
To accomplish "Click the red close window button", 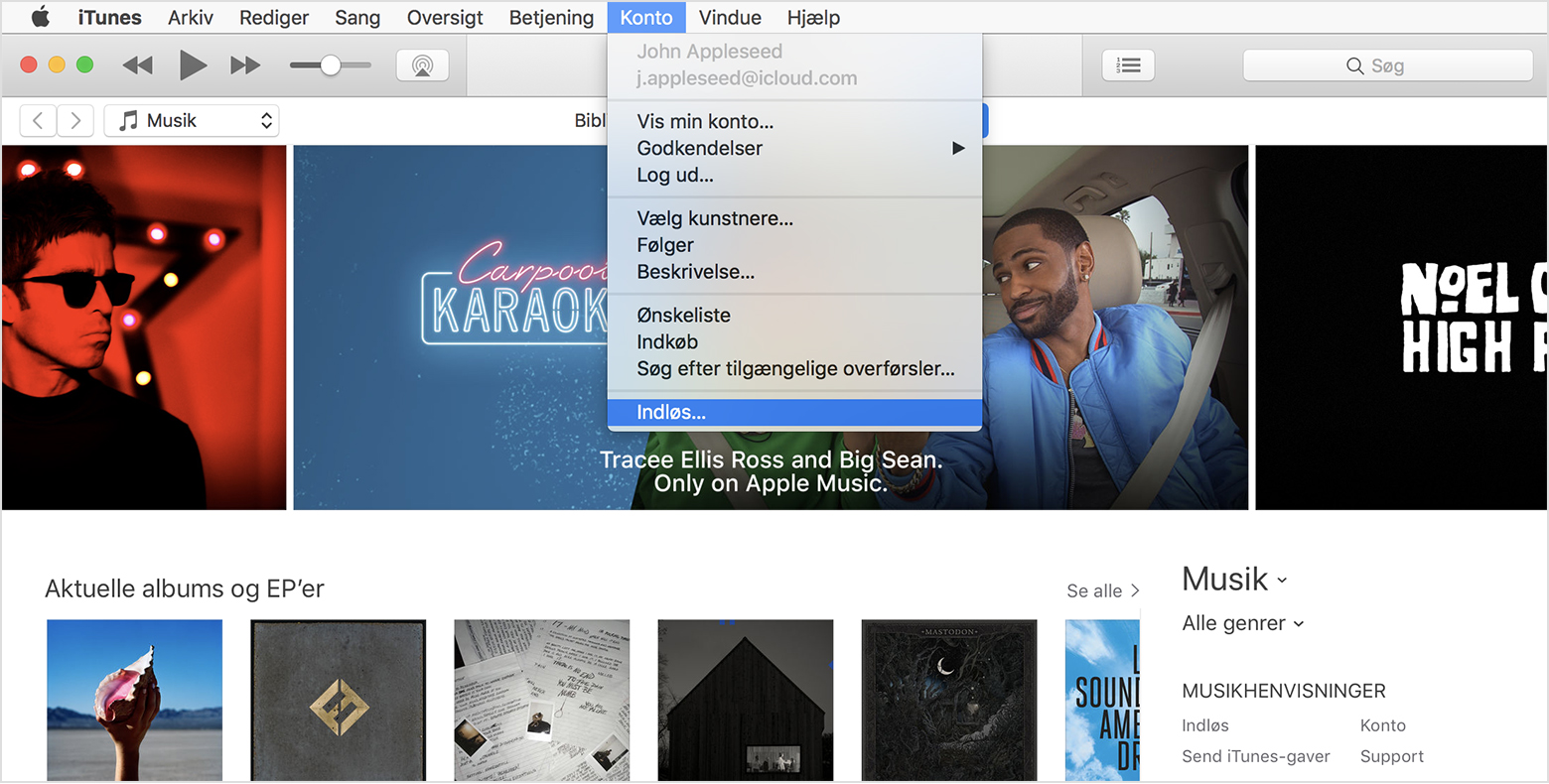I will 29,65.
